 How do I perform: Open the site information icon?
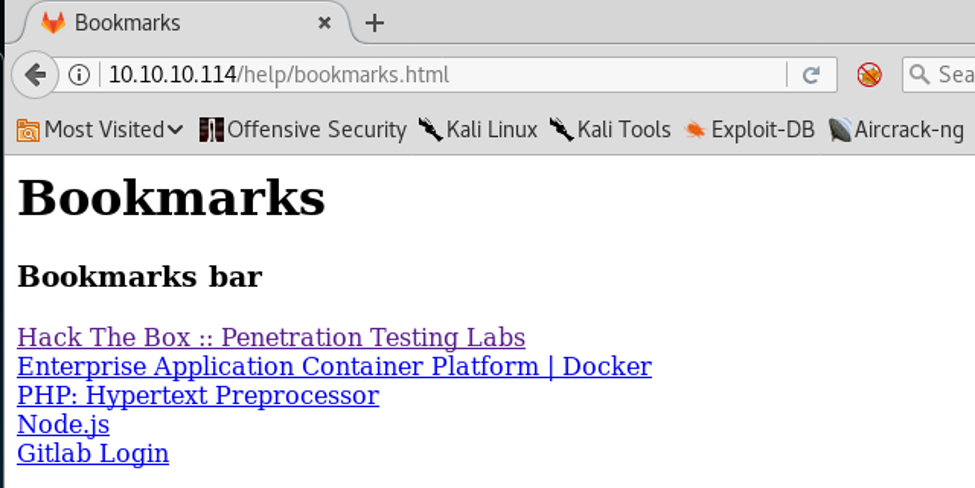[x=80, y=75]
